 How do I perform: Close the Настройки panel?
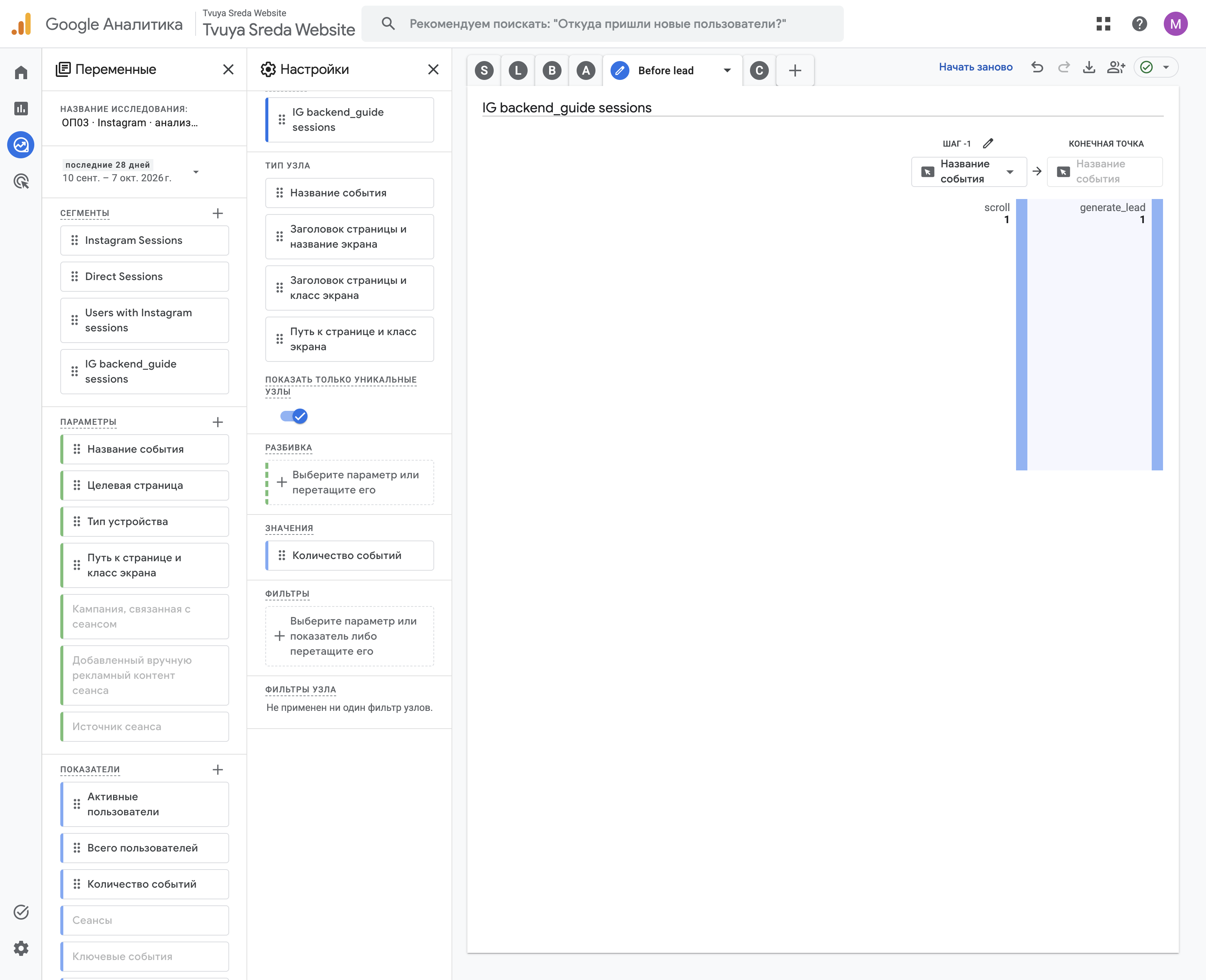[x=433, y=69]
